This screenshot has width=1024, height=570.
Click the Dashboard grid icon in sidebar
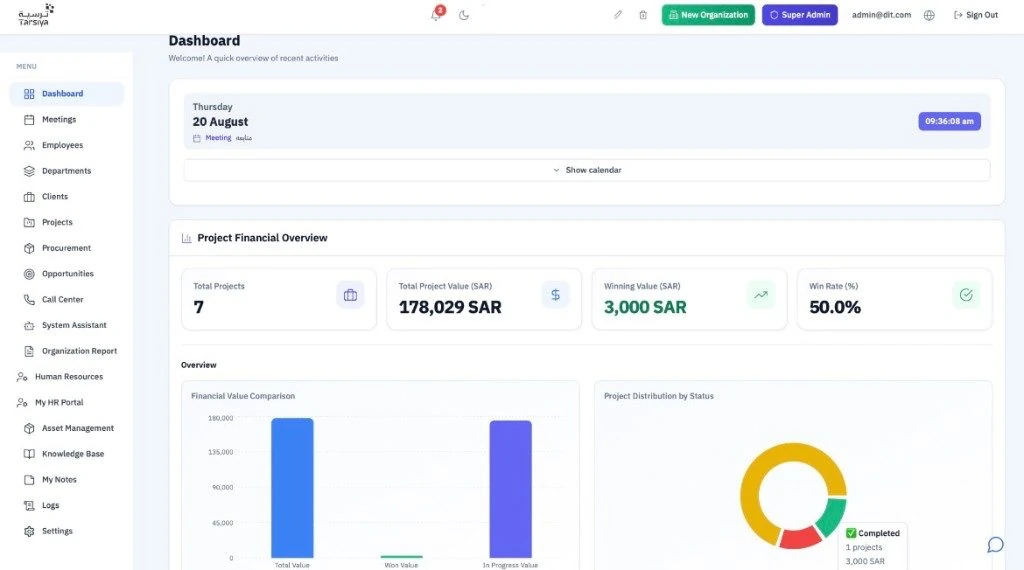tap(29, 94)
